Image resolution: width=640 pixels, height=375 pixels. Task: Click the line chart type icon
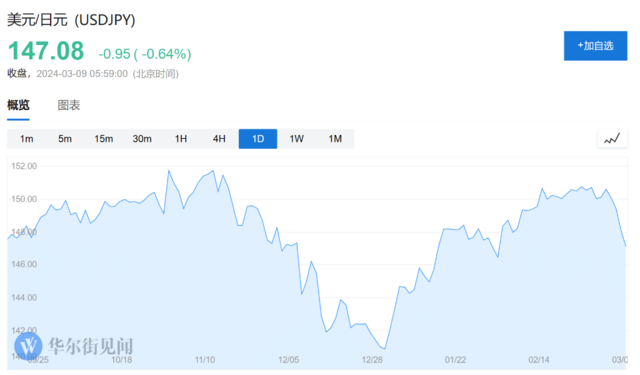click(612, 139)
